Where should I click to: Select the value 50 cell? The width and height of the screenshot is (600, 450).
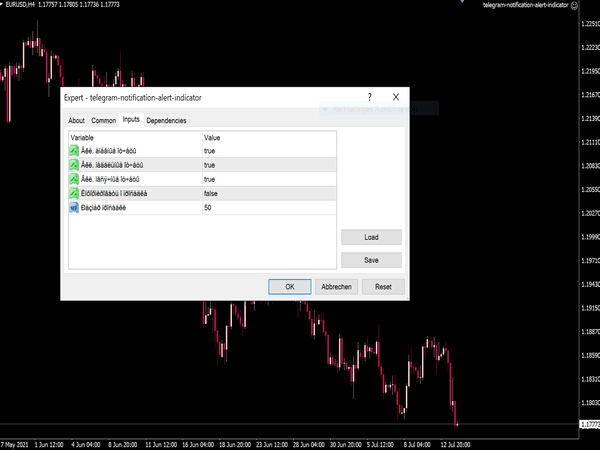pos(269,207)
